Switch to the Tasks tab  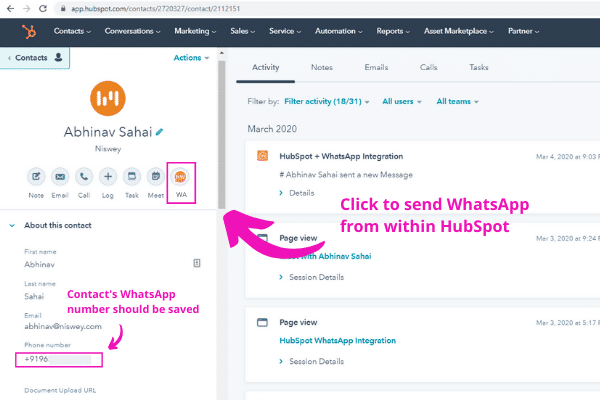click(x=479, y=67)
